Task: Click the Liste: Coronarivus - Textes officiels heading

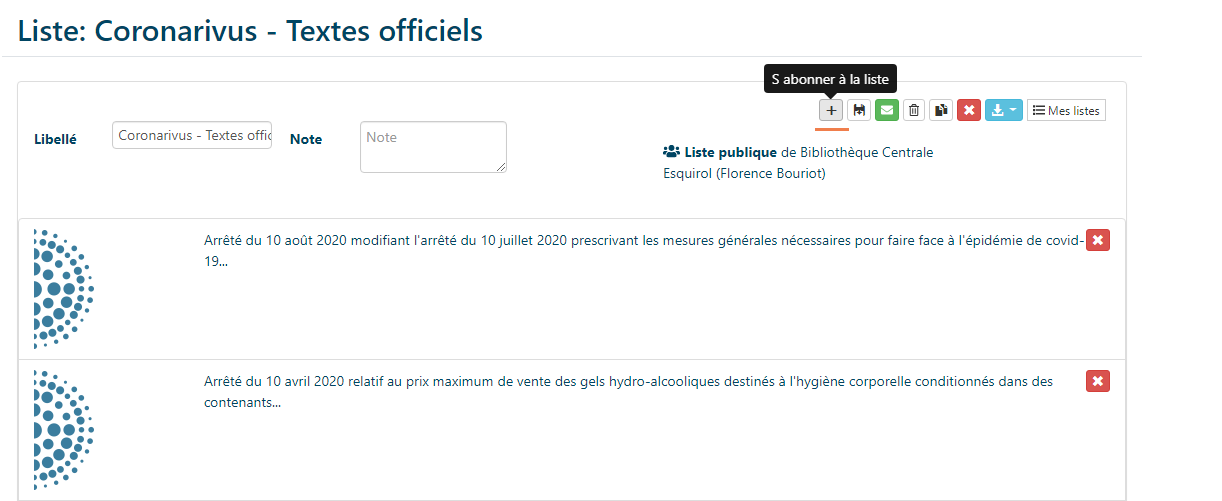Action: click(x=250, y=30)
